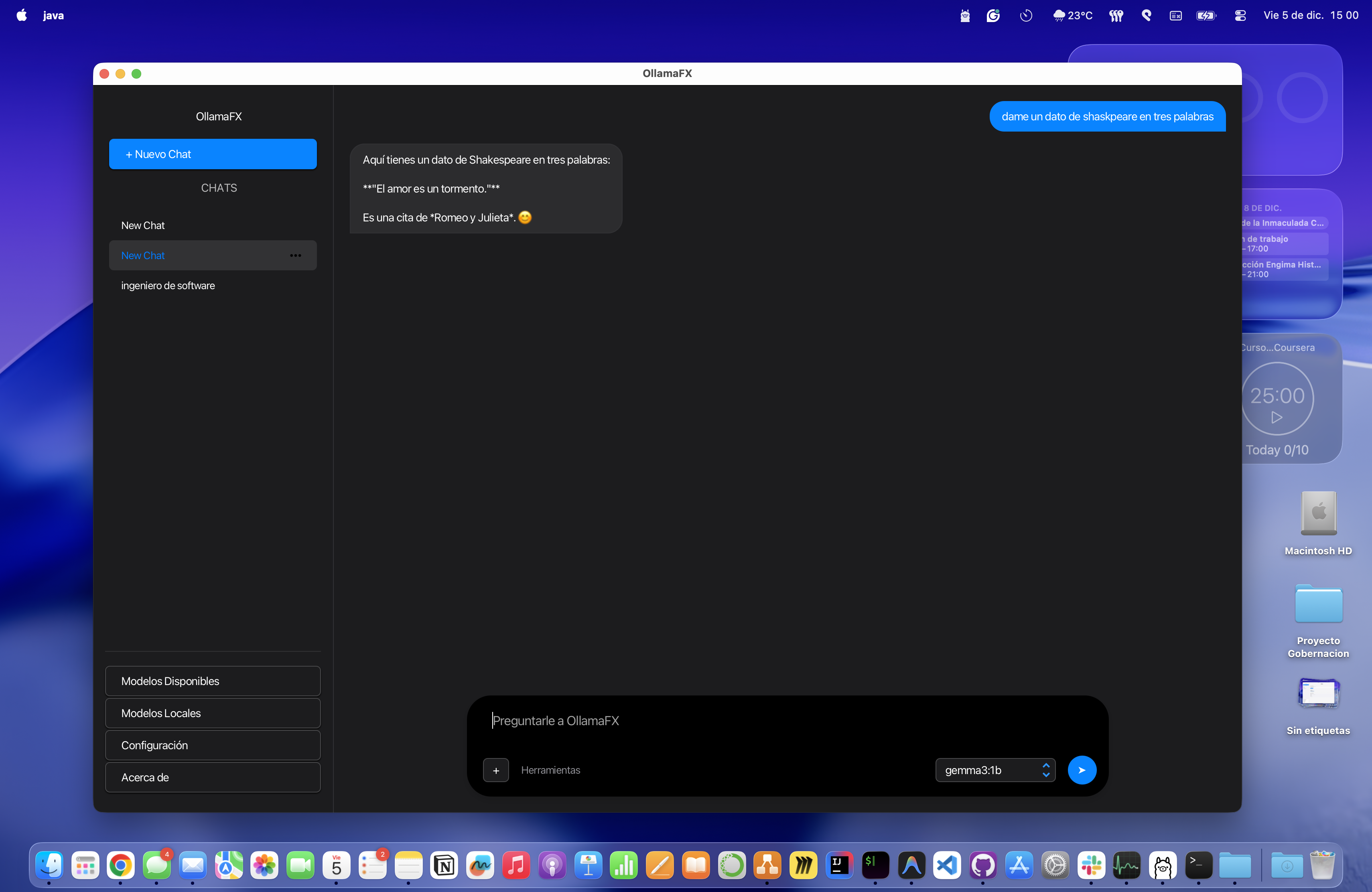Select the highlighted New Chat entry
Screen dimensions: 1372x892
pyautogui.click(x=213, y=255)
